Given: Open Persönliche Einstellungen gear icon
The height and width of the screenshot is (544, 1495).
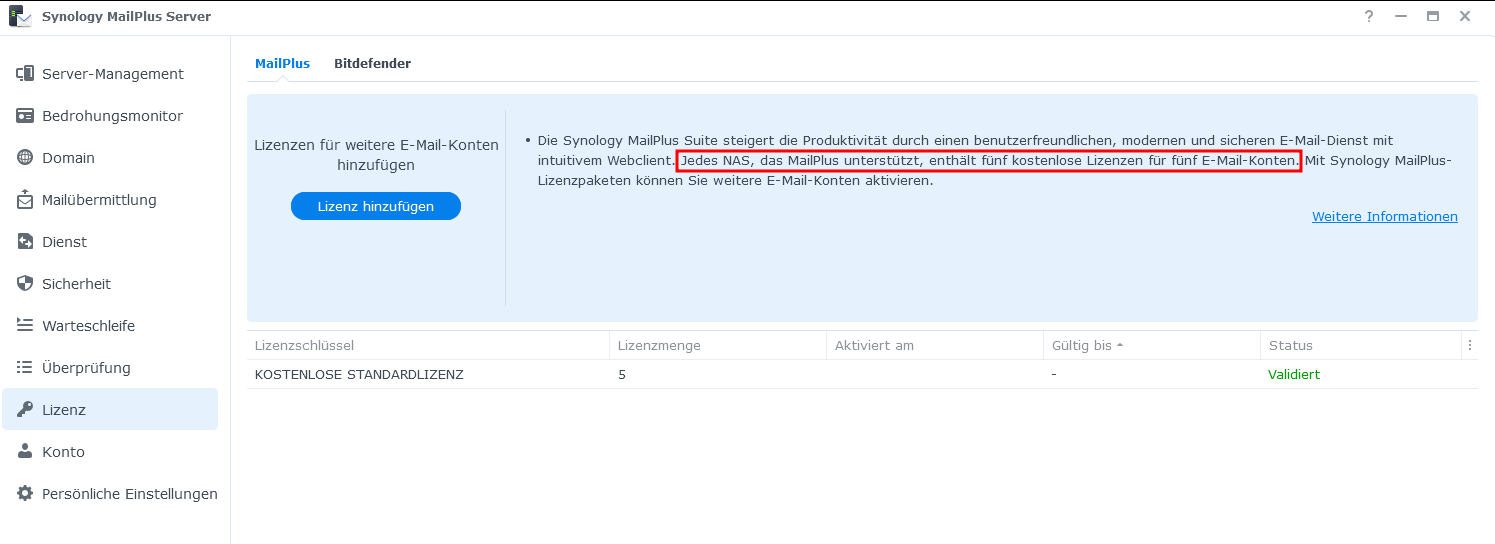Looking at the screenshot, I should 25,494.
